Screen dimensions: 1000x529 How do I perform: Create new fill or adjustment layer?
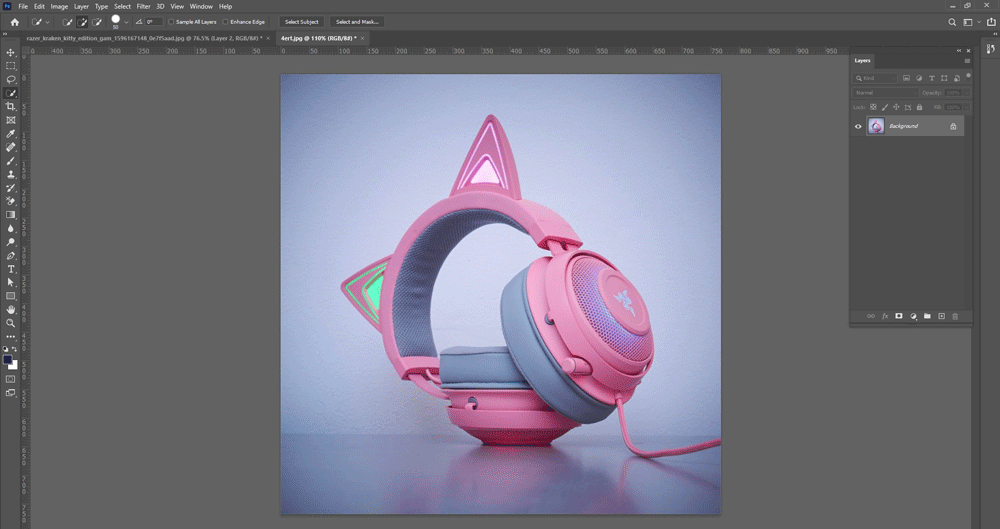(913, 317)
